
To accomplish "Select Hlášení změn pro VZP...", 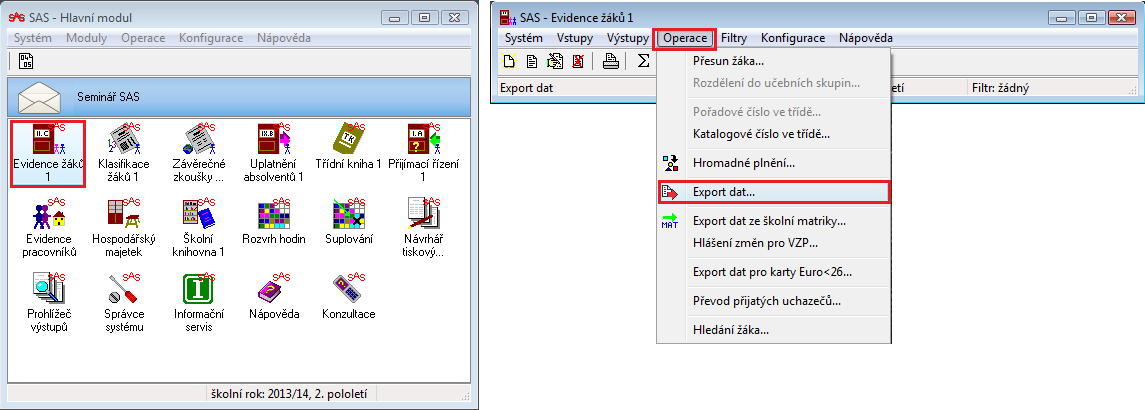I will 774,243.
